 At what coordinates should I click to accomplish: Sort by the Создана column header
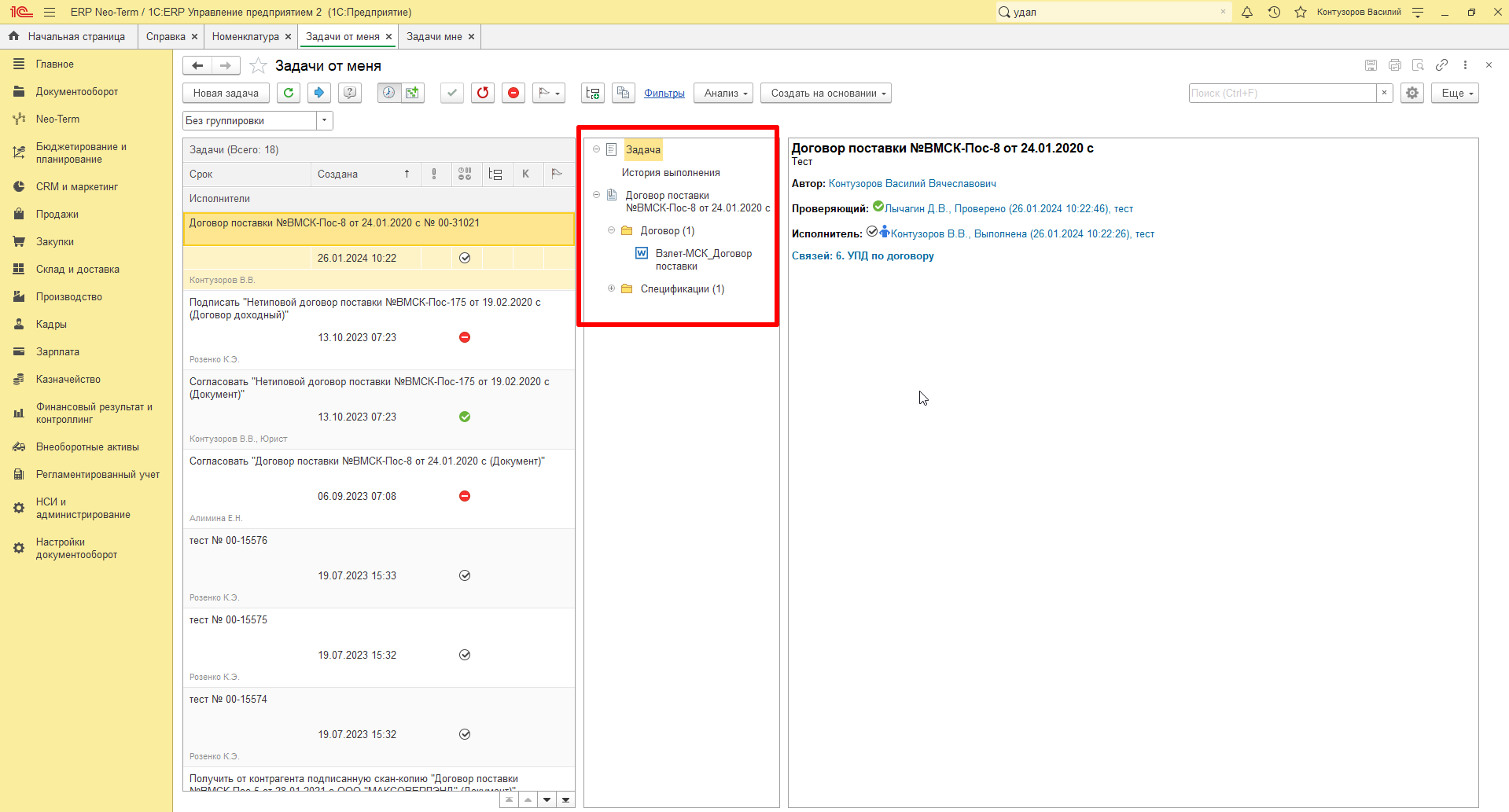click(366, 174)
